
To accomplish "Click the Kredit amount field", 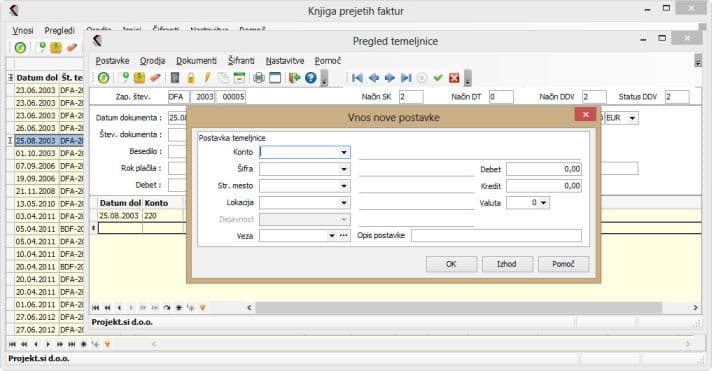I will (x=544, y=186).
